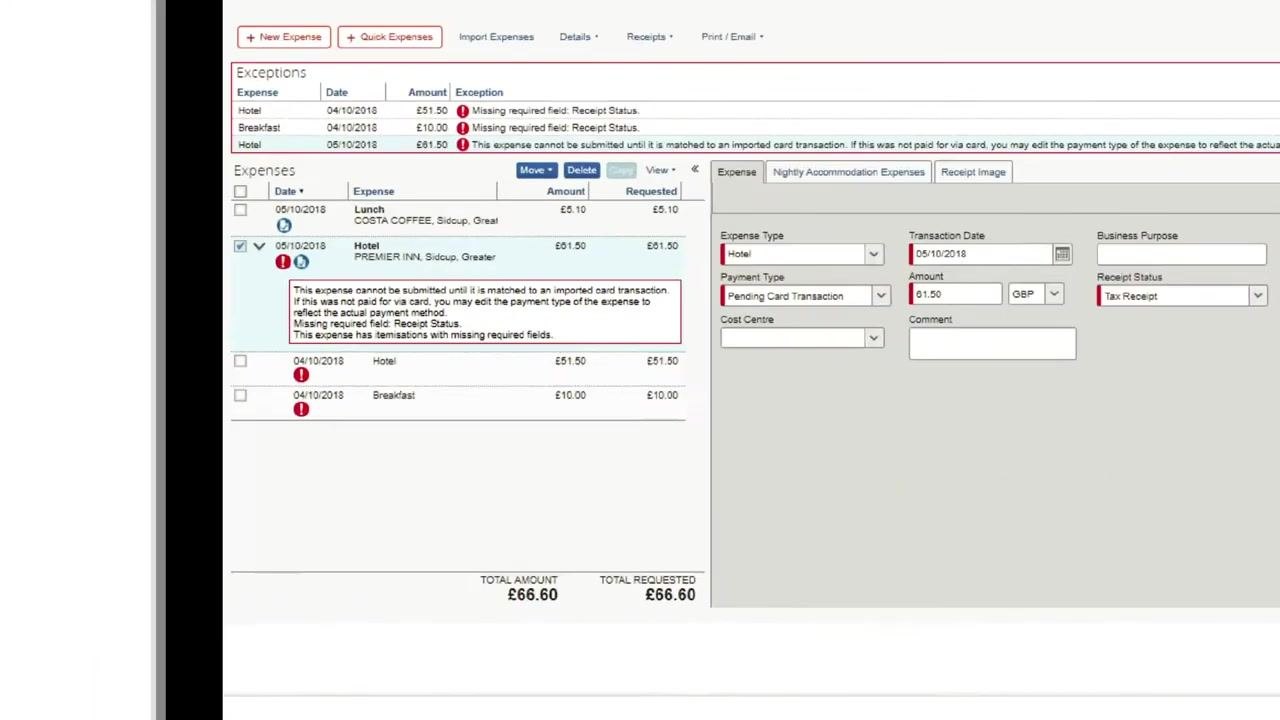Click the blue card icon under the Lunch expense date
The image size is (1280, 720).
coord(284,226)
